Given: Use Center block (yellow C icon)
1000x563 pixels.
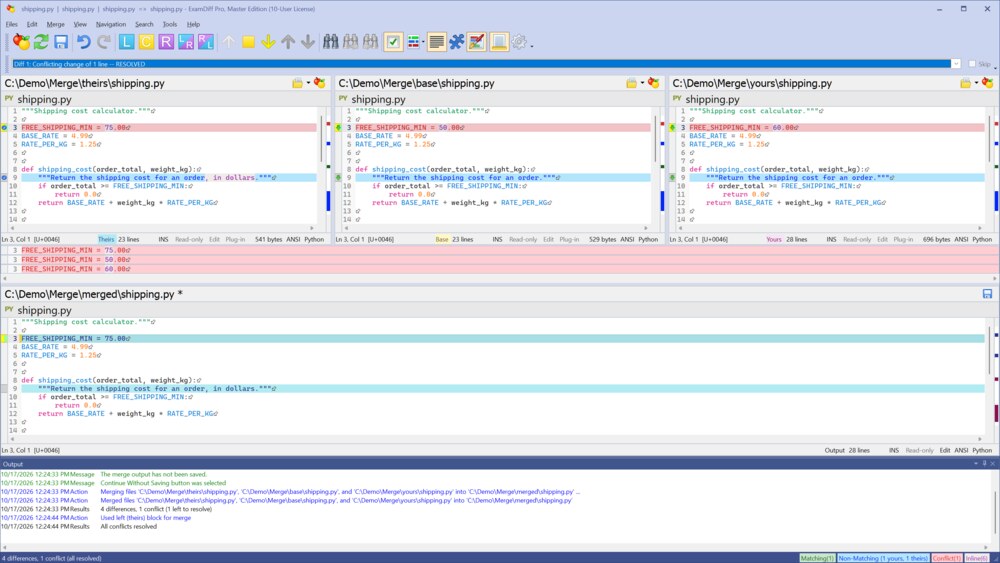Looking at the screenshot, I should [x=146, y=42].
